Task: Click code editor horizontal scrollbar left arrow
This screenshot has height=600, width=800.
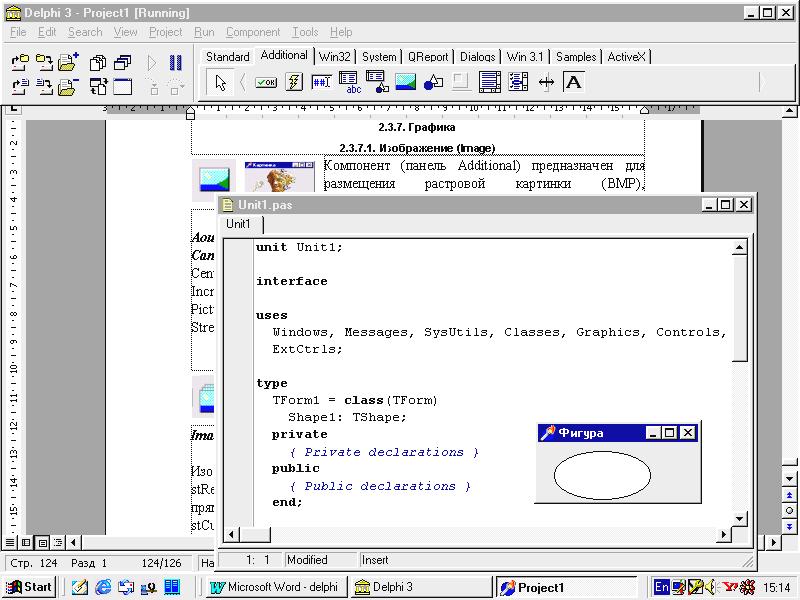Action: point(232,534)
